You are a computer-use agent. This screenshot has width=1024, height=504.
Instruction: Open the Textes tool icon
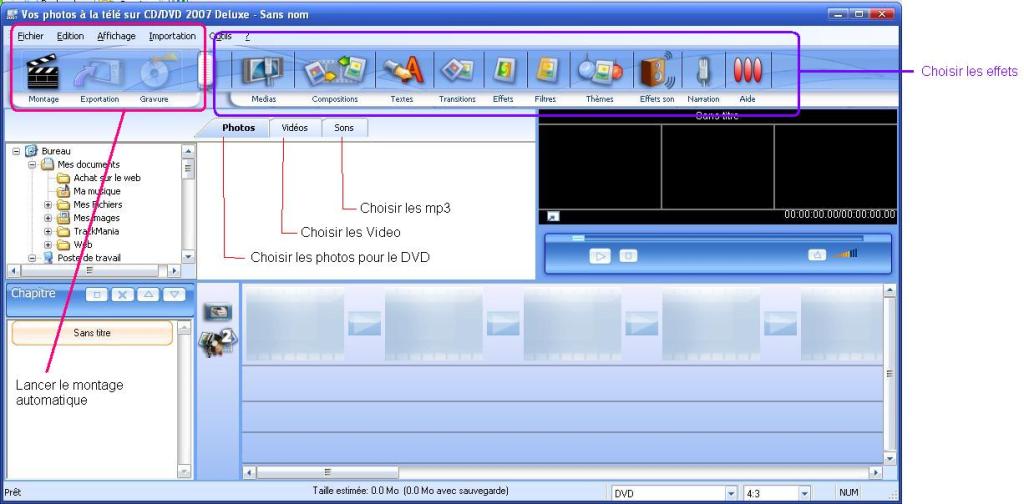tap(404, 71)
